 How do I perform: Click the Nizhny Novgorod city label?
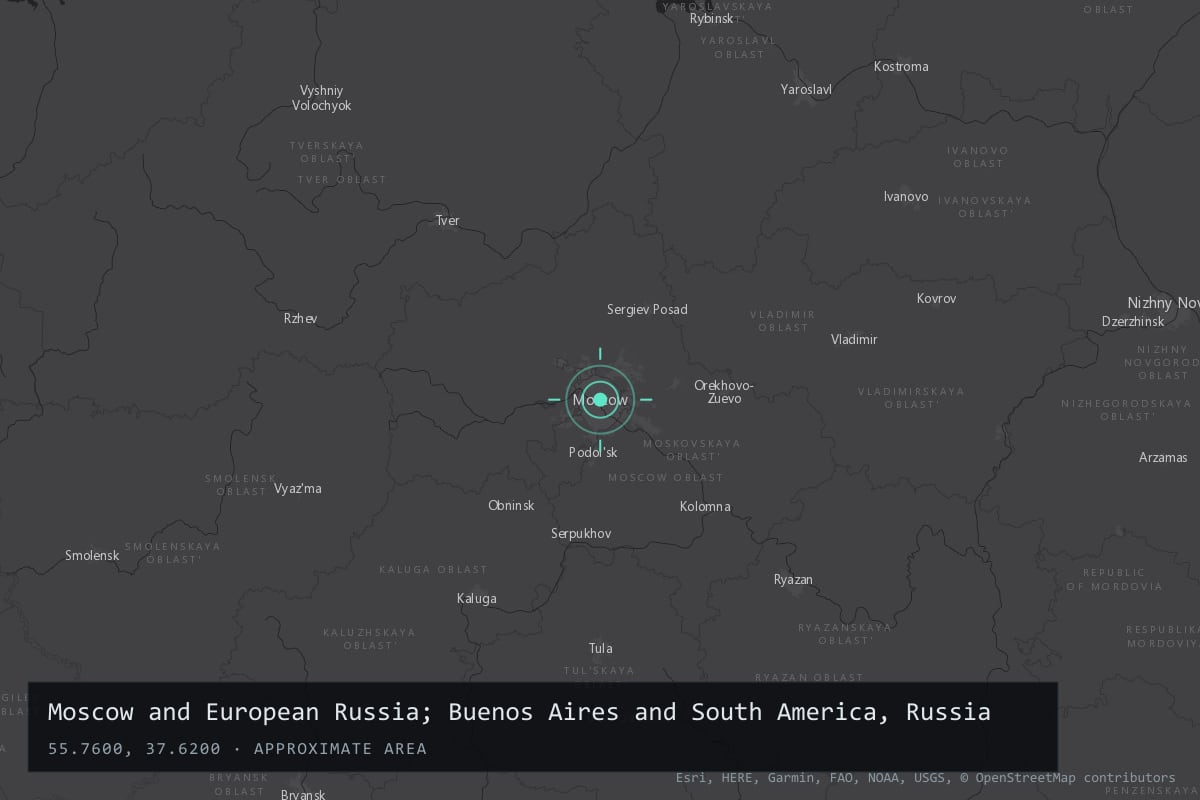(1163, 303)
